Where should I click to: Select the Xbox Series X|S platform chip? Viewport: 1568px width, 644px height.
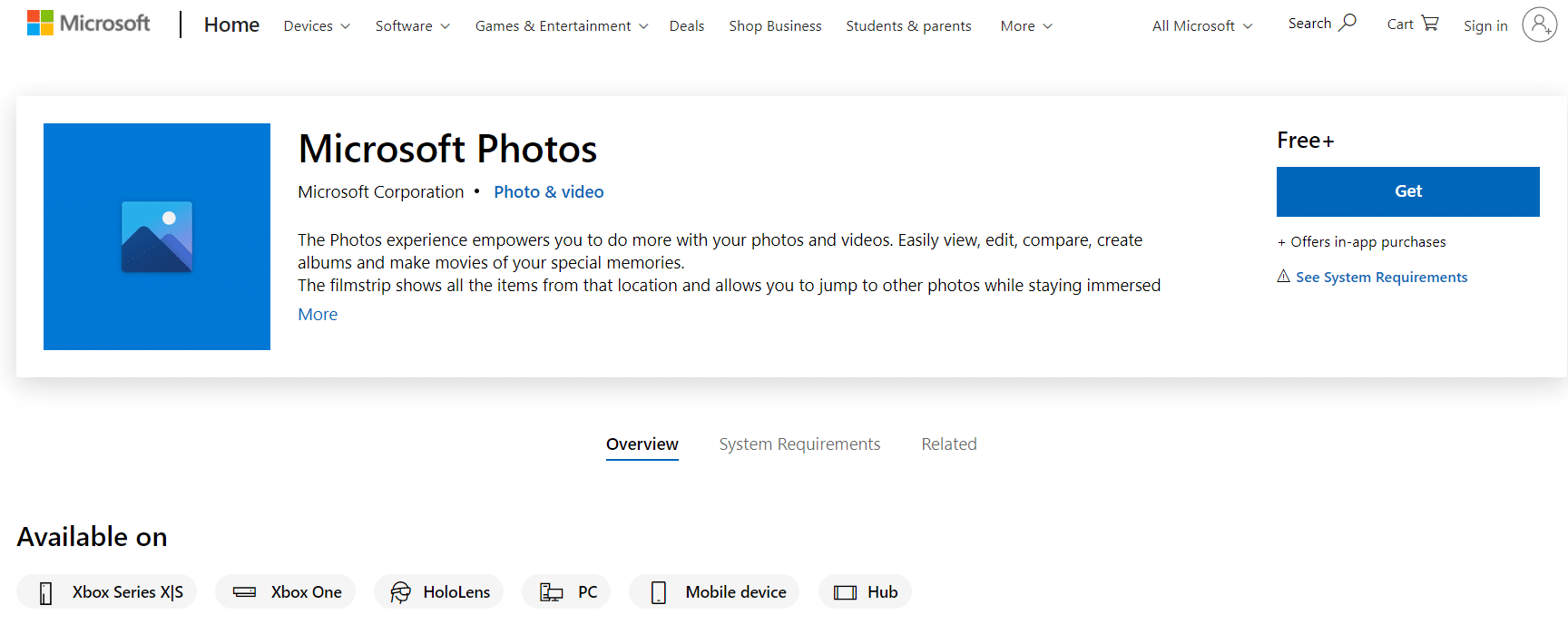click(107, 592)
